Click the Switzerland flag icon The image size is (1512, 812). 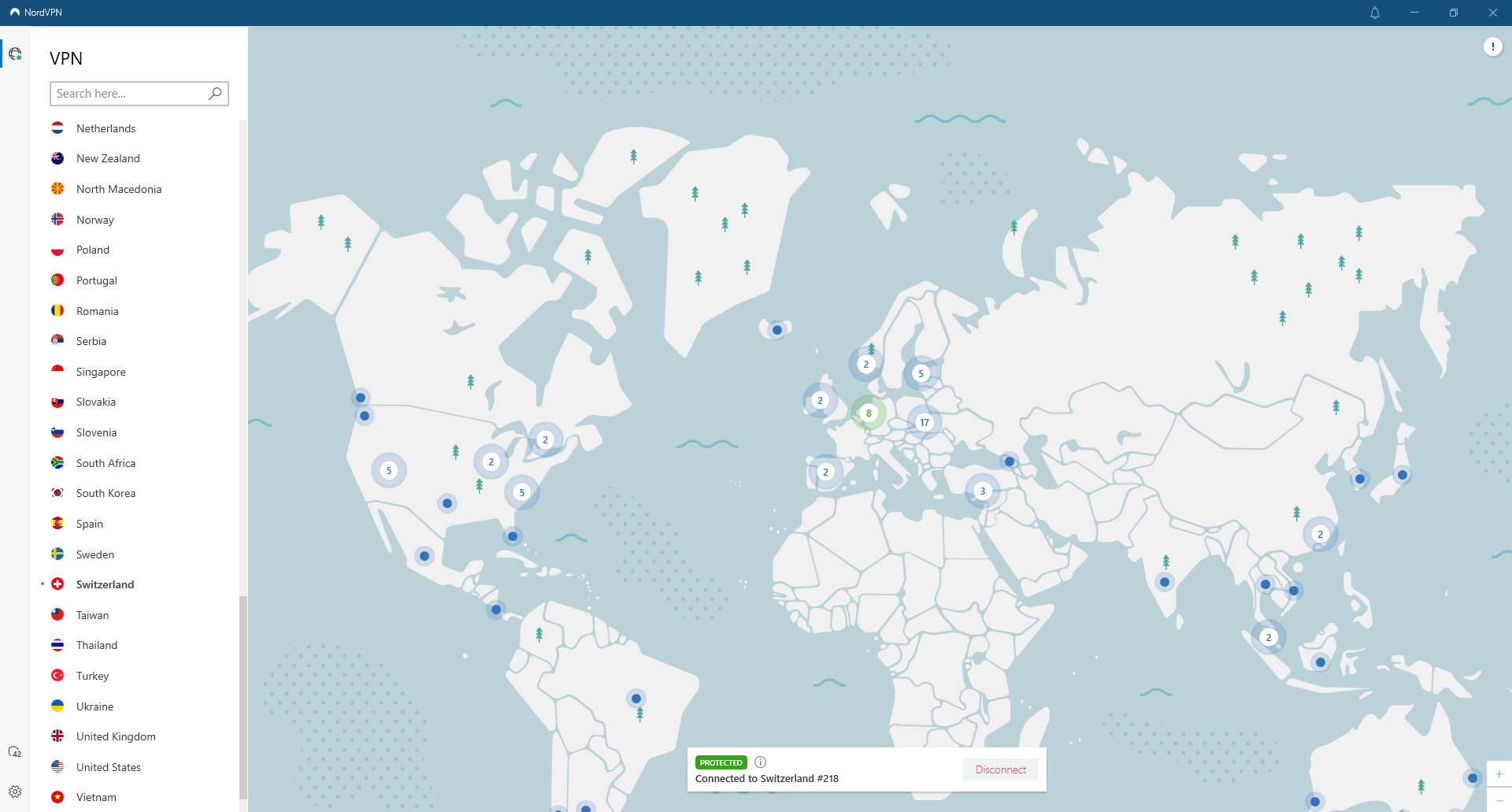point(57,584)
